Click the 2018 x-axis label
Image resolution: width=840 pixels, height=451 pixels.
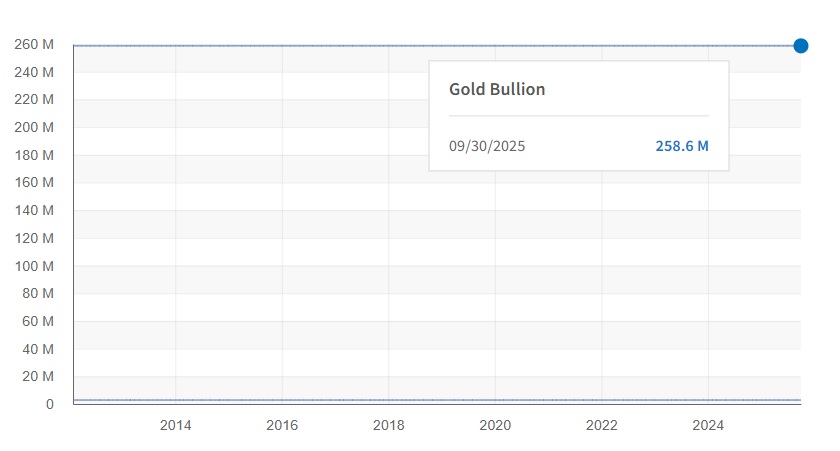[x=388, y=425]
